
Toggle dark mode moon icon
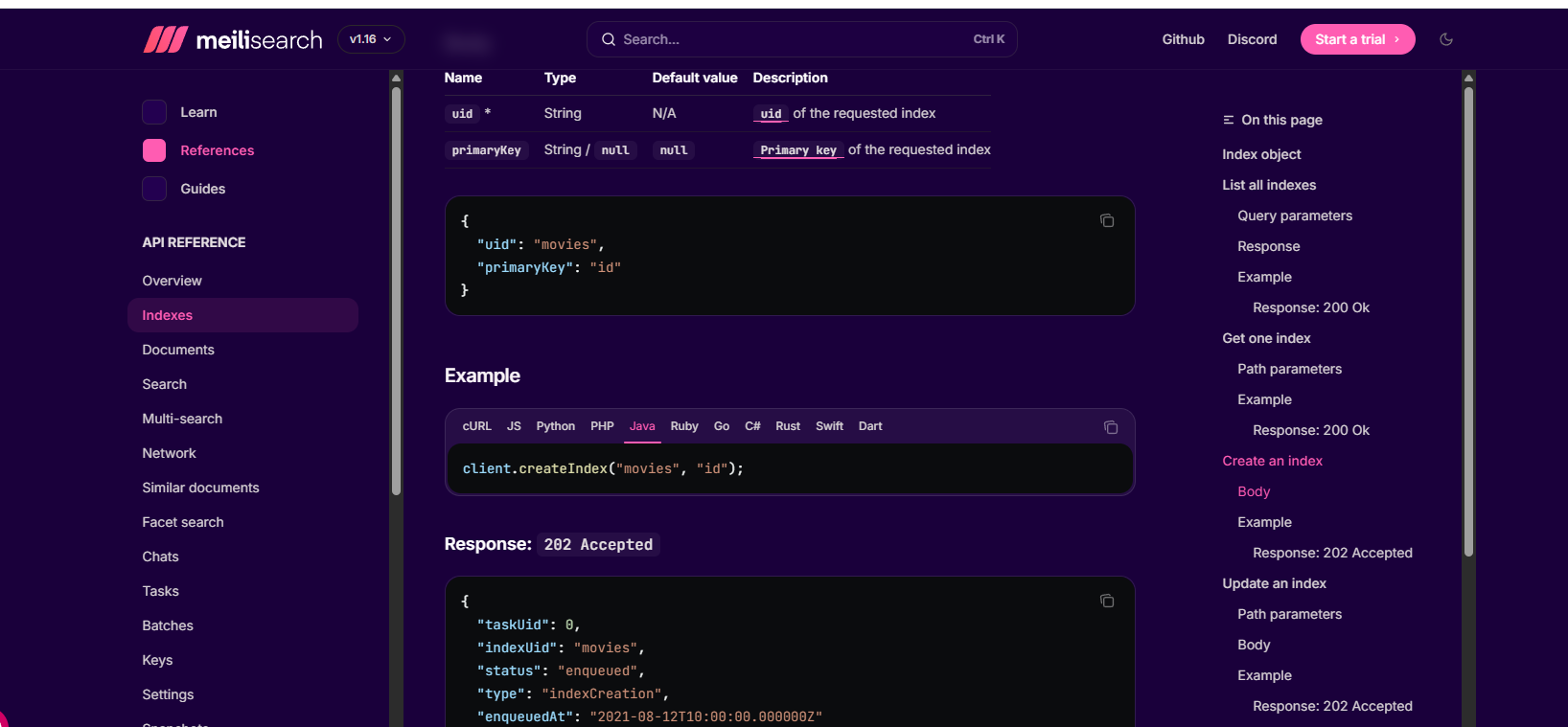[1446, 39]
